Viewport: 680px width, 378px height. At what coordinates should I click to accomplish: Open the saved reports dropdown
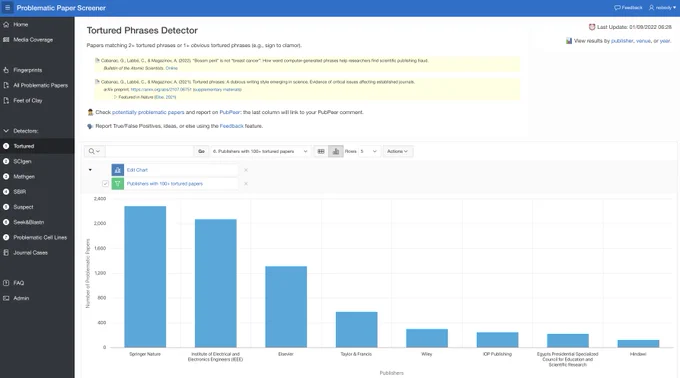[260, 151]
